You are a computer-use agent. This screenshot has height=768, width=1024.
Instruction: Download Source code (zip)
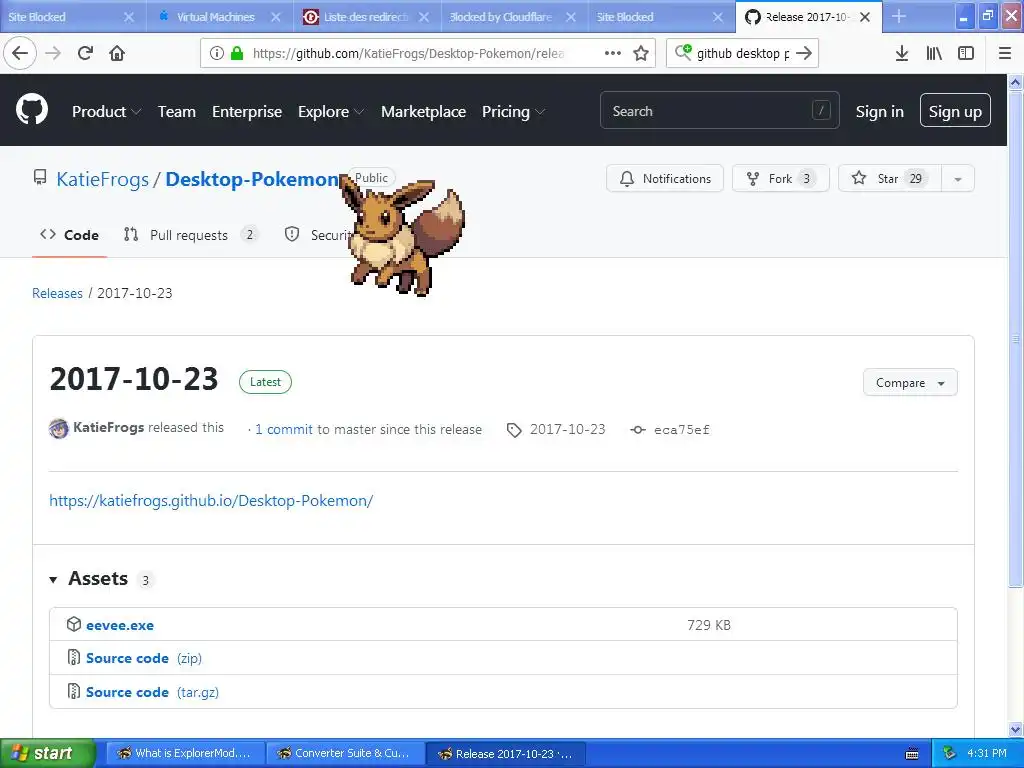(x=144, y=658)
